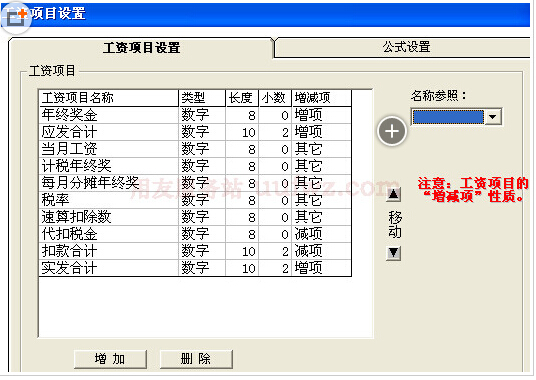This screenshot has width=536, height=380.
Task: Click the decimal 2 cell of 实发合计
Action: (275, 268)
